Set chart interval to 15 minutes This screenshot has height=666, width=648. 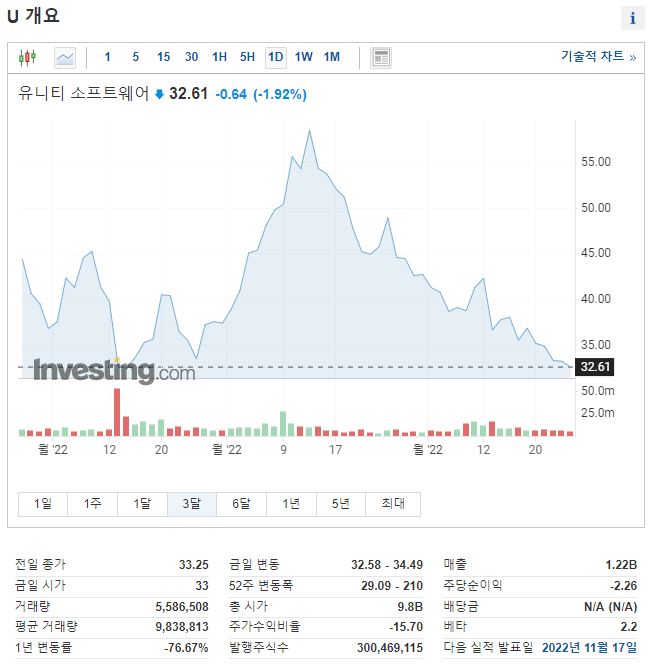pos(163,57)
